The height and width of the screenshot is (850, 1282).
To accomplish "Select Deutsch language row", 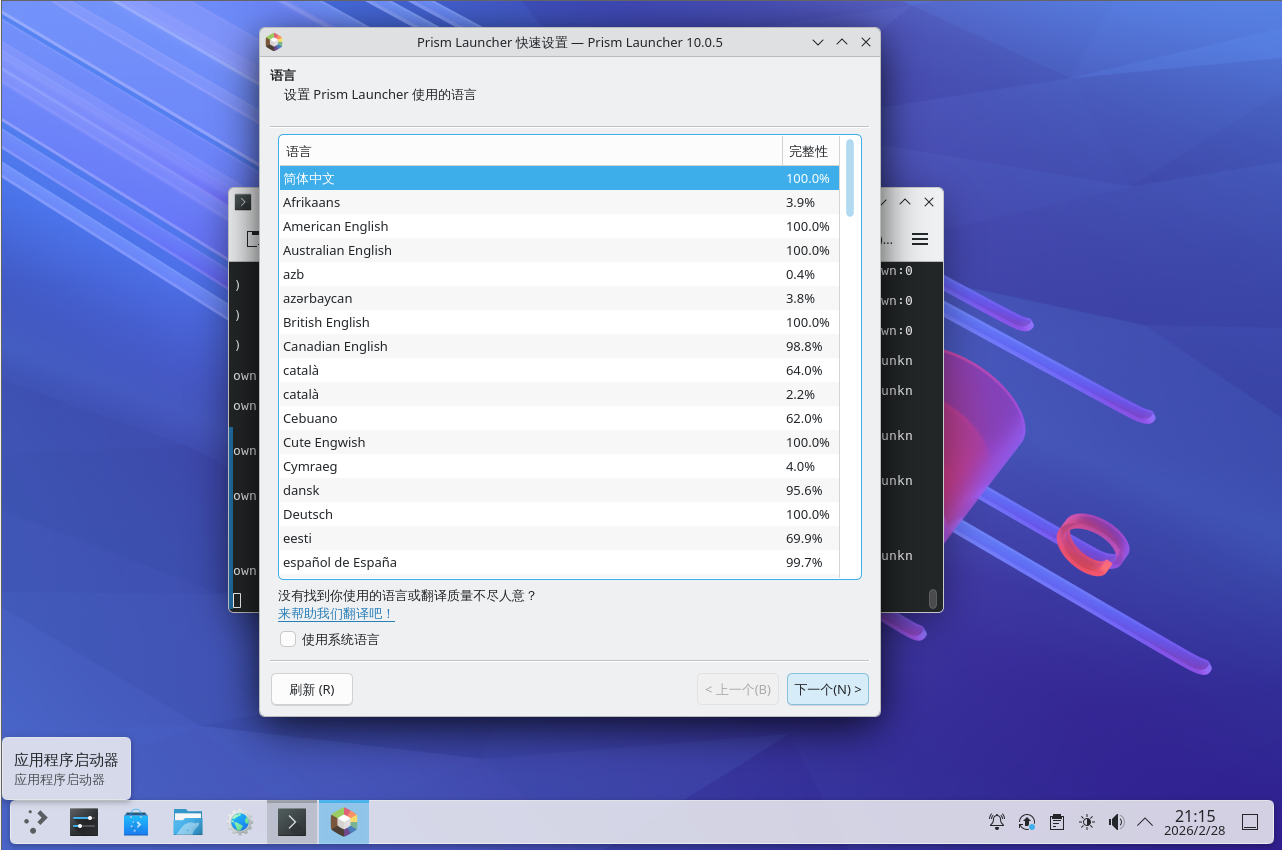I will click(x=559, y=514).
